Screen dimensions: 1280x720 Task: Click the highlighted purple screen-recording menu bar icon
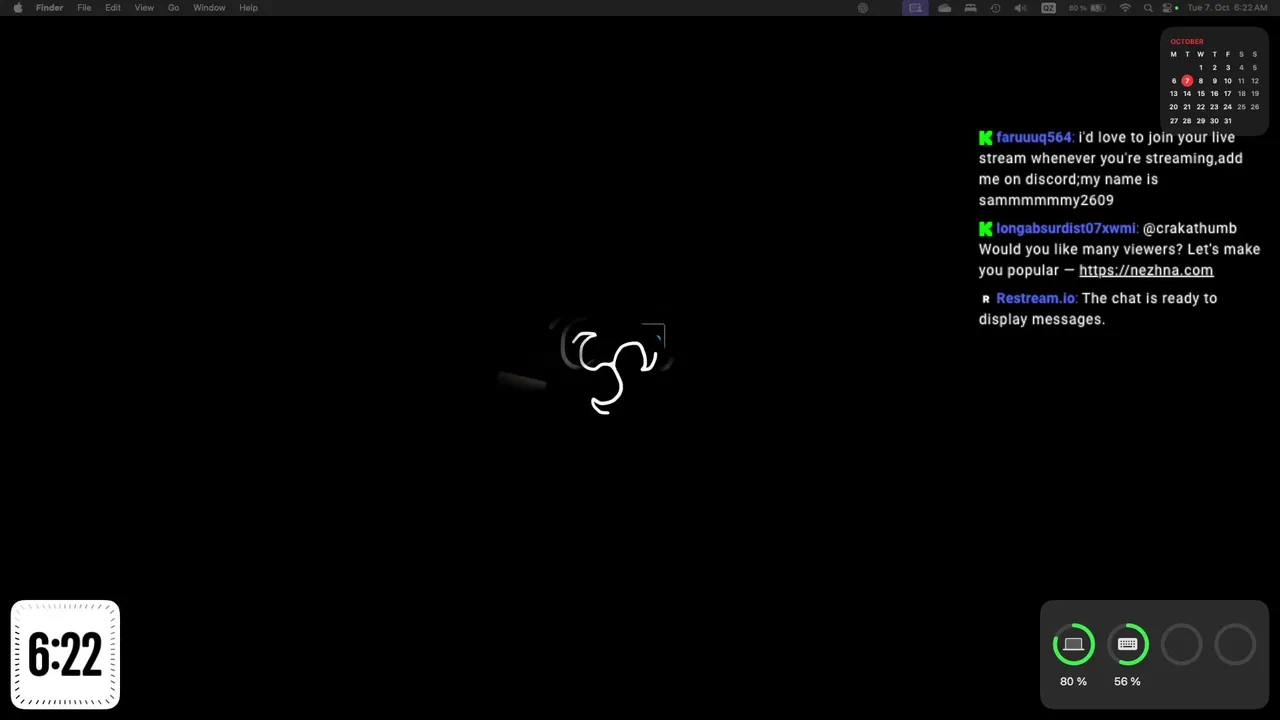pos(915,7)
